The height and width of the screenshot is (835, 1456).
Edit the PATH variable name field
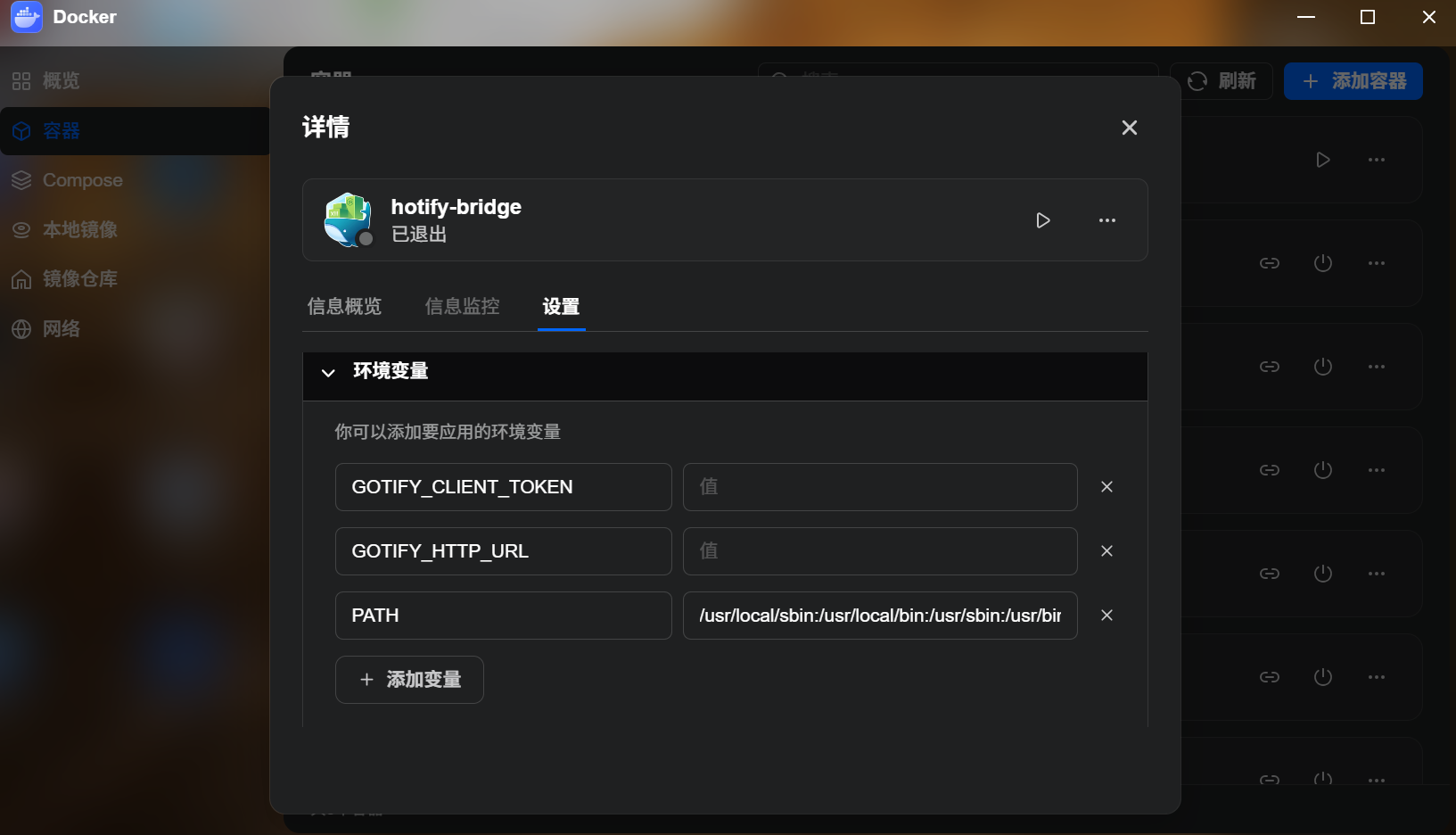[503, 616]
